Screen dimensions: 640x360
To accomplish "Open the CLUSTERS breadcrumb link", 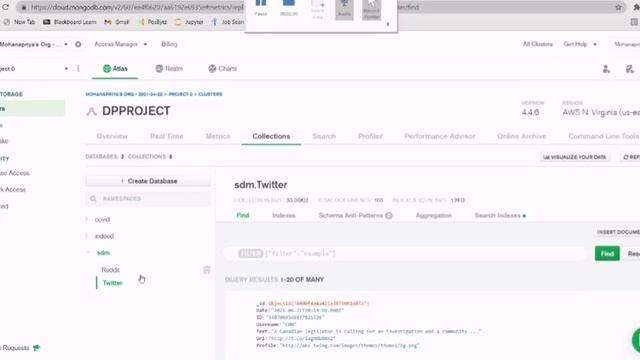I will 211,94.
